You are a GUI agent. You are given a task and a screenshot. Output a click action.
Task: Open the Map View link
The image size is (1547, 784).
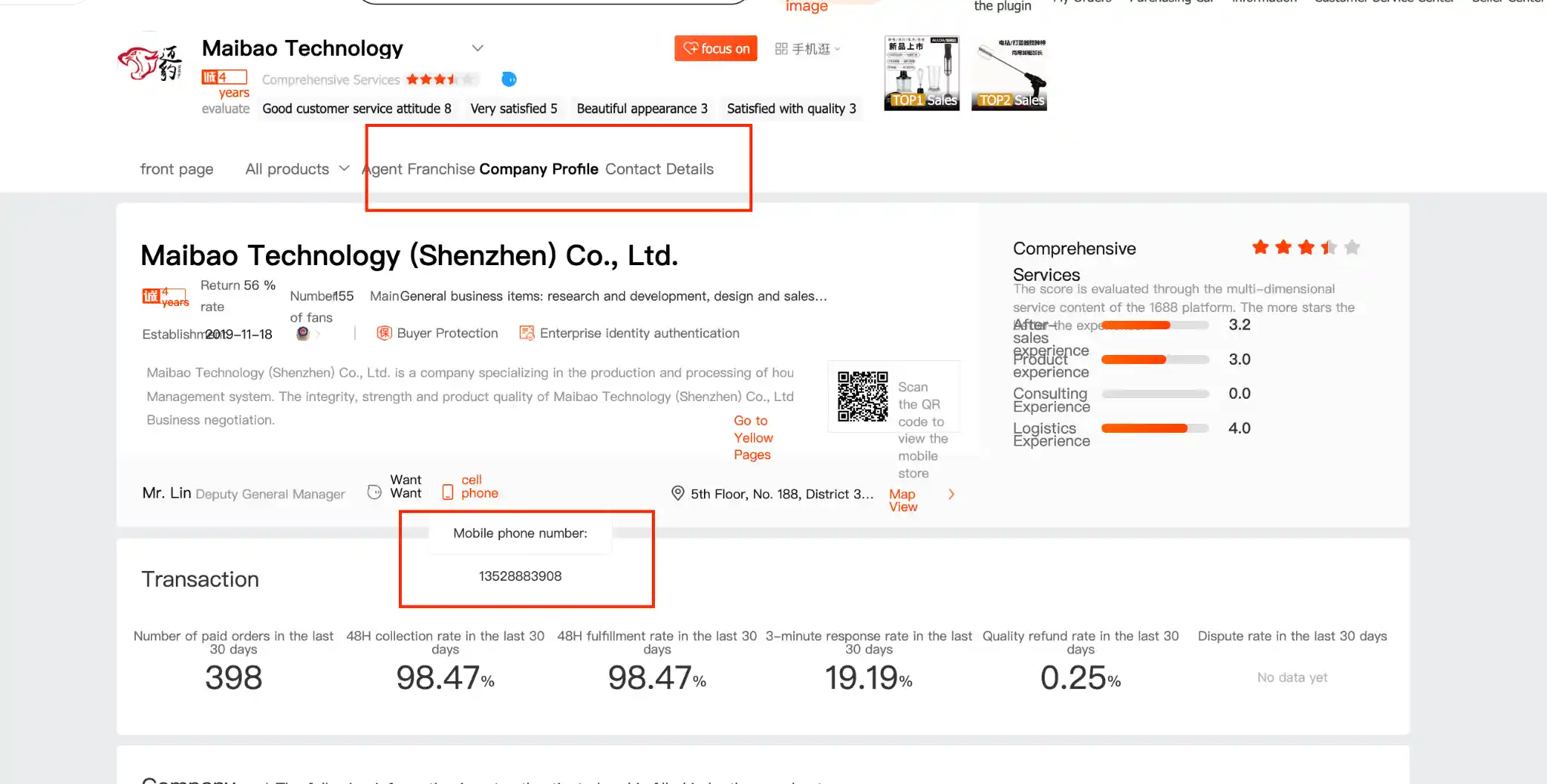click(903, 500)
